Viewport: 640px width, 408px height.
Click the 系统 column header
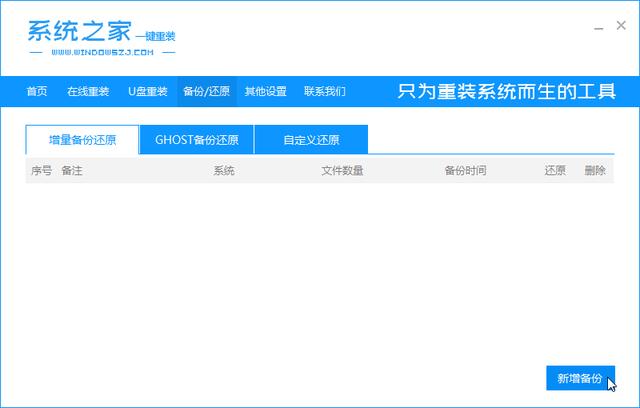(224, 171)
